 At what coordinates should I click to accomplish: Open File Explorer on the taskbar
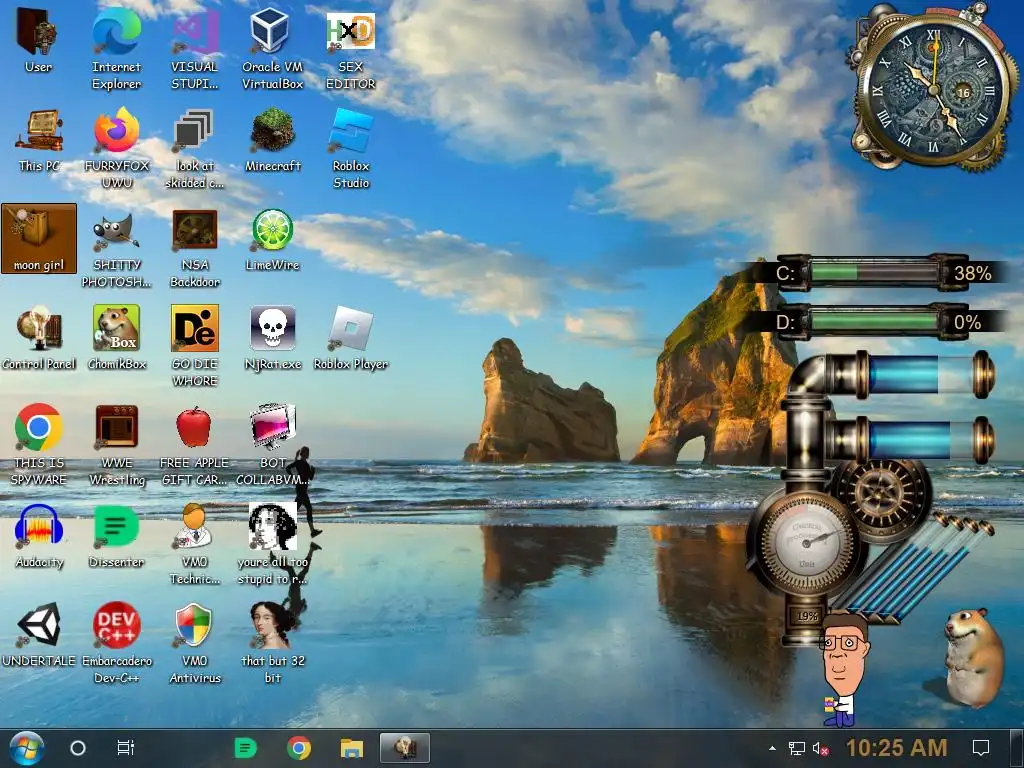tap(351, 748)
